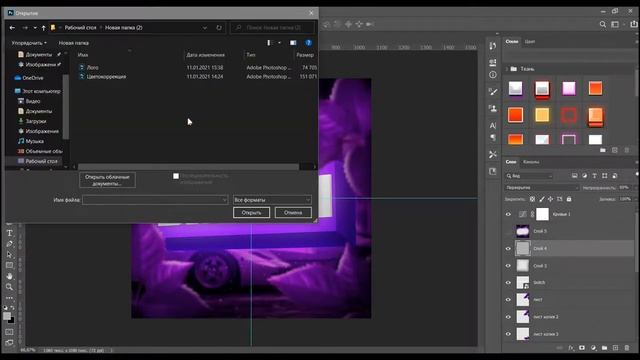Click the Отмена button
The image size is (640, 360).
[293, 213]
